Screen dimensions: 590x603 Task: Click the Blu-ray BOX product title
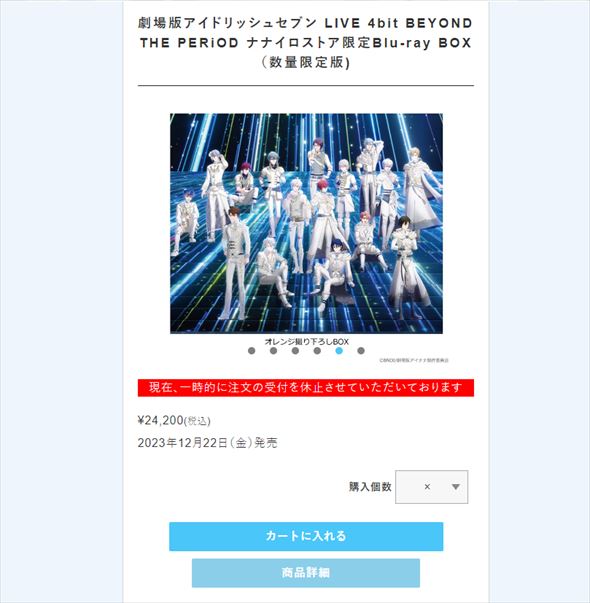[306, 43]
